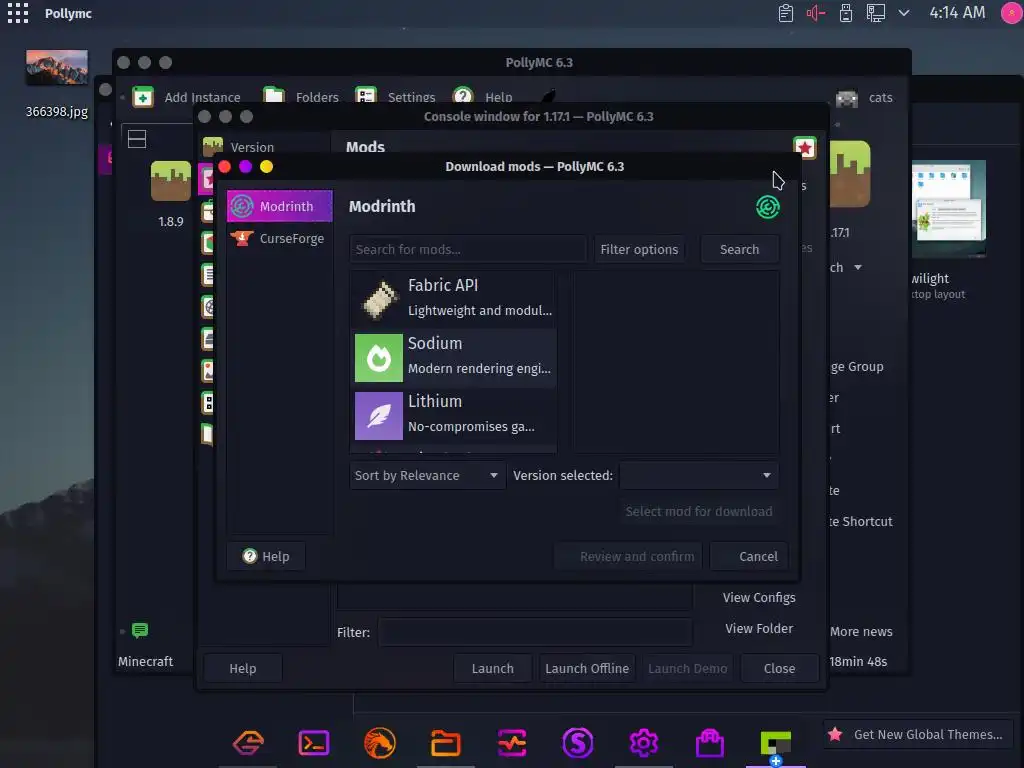Open Help in Download mods dialog
This screenshot has height=768, width=1024.
coord(266,556)
